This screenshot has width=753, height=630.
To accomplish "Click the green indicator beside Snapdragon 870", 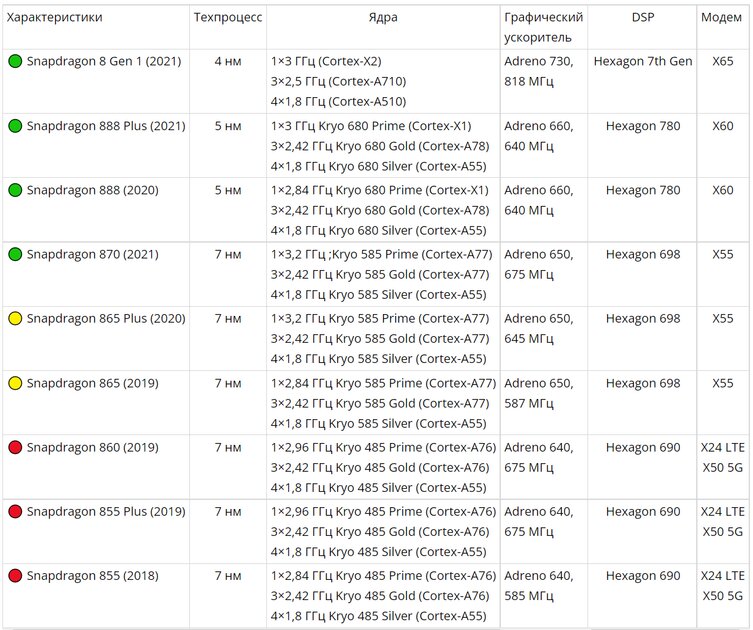I will [15, 255].
